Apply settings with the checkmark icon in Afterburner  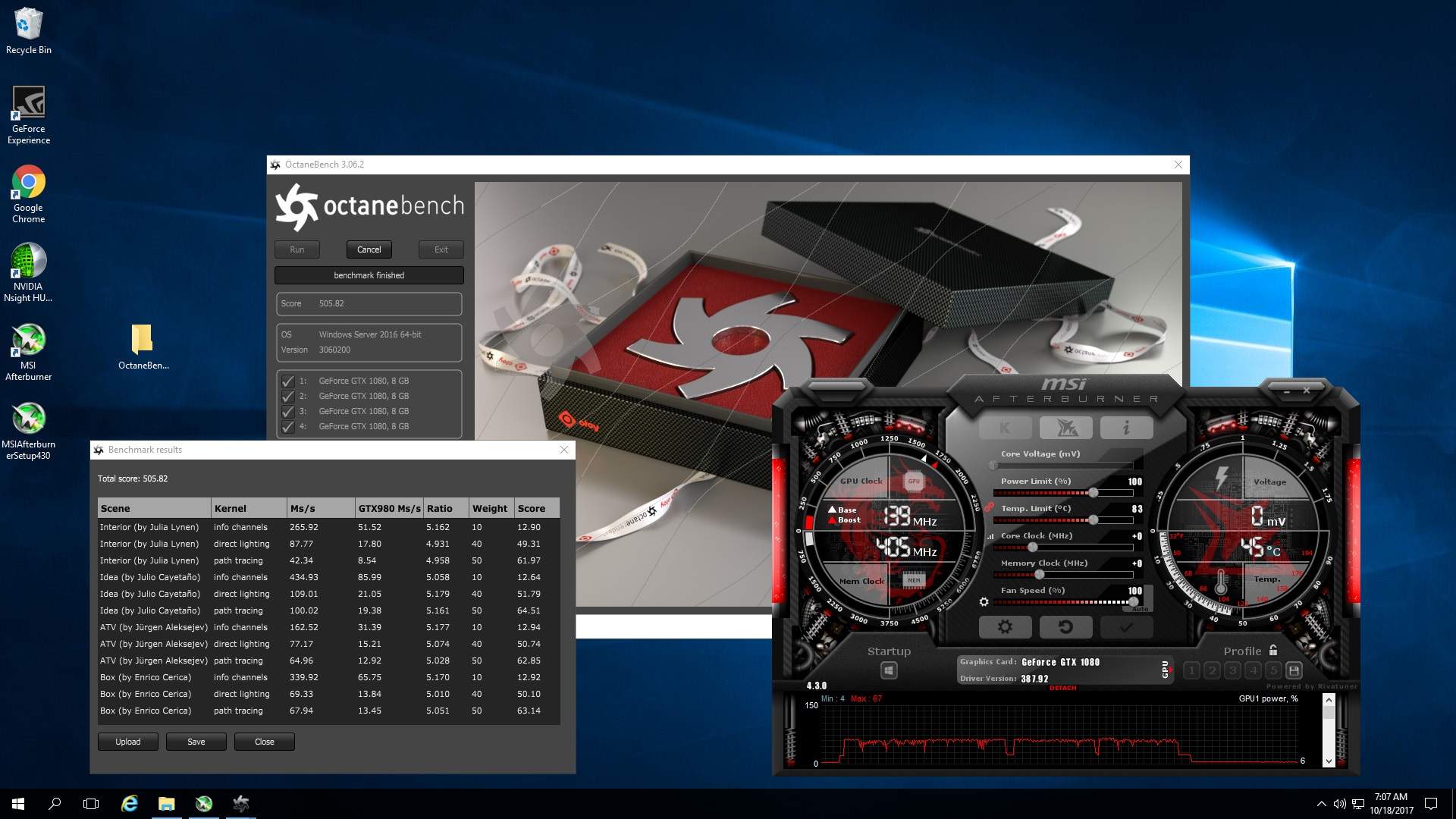1125,627
